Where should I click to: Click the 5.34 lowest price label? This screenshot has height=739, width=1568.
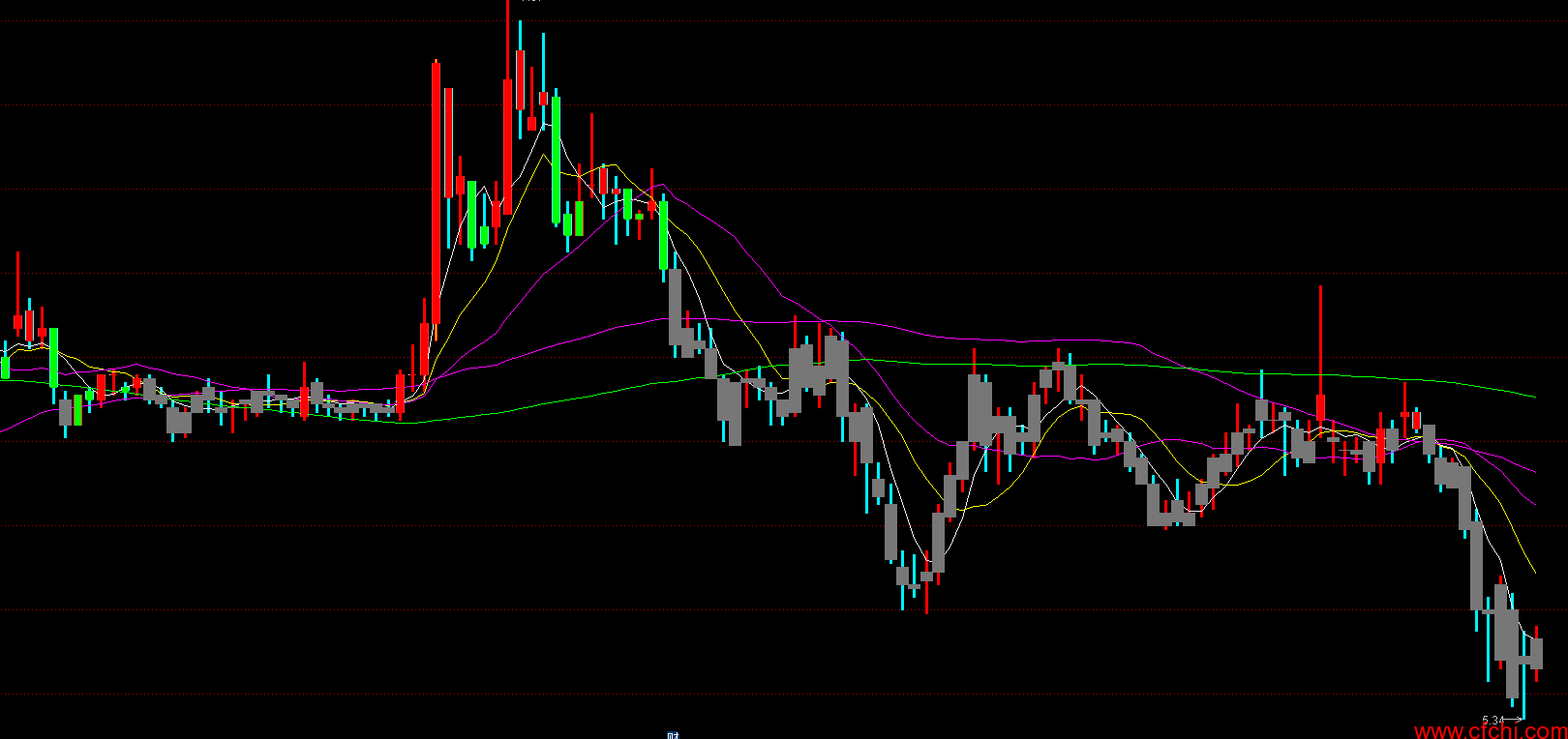1493,720
